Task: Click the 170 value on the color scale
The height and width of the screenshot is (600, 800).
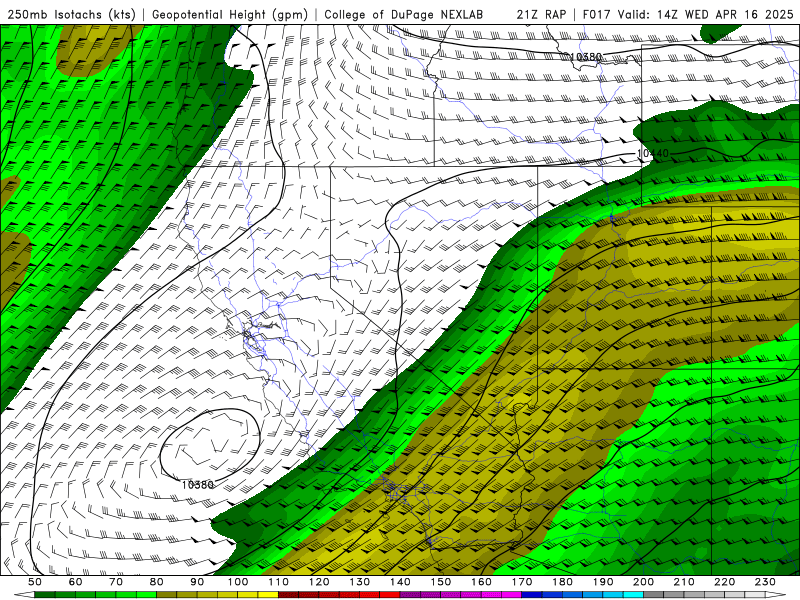Action: tap(521, 581)
